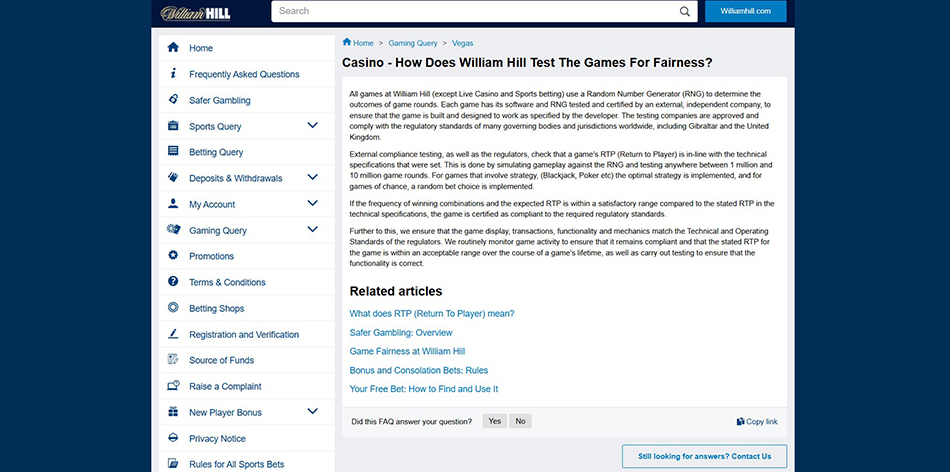Viewport: 950px width, 472px height.
Task: Click the Rules for All Sports Bets icon
Action: click(x=173, y=464)
